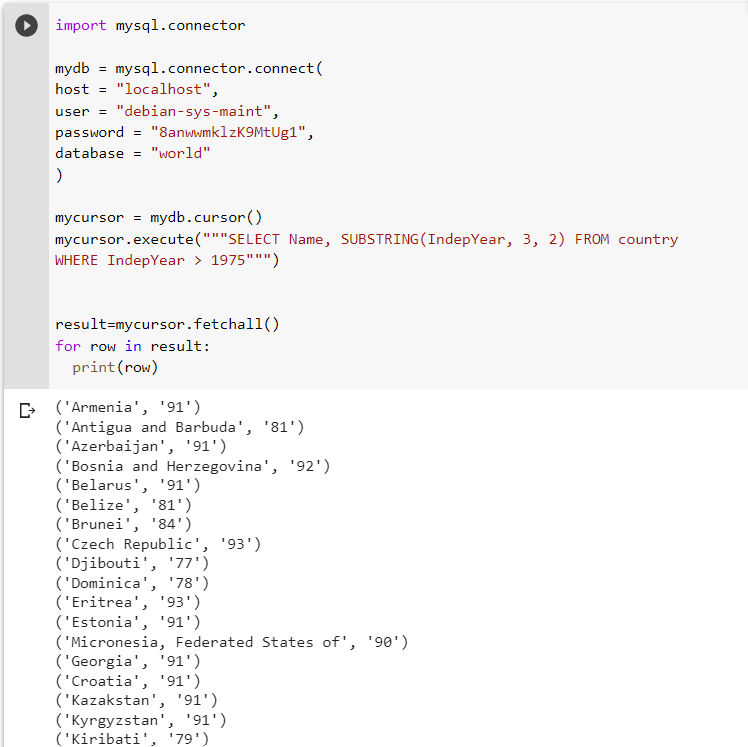Click the "world" database string
The width and height of the screenshot is (748, 747).
(180, 153)
